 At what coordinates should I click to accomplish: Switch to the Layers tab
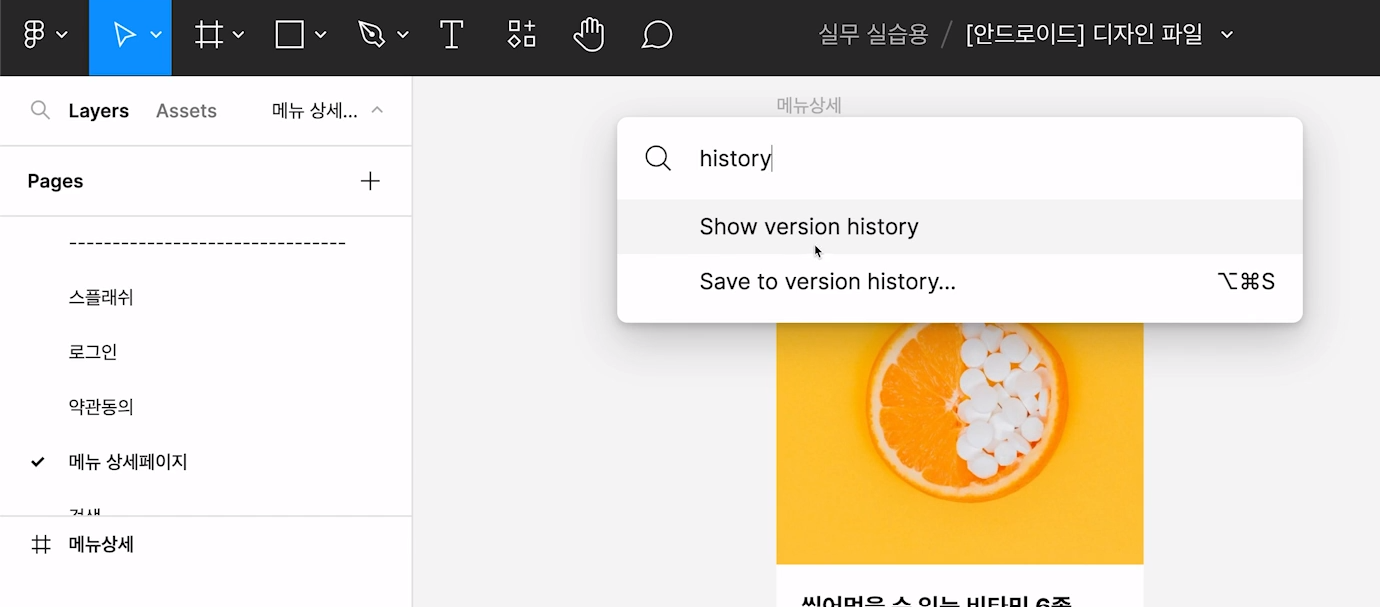pyautogui.click(x=98, y=111)
